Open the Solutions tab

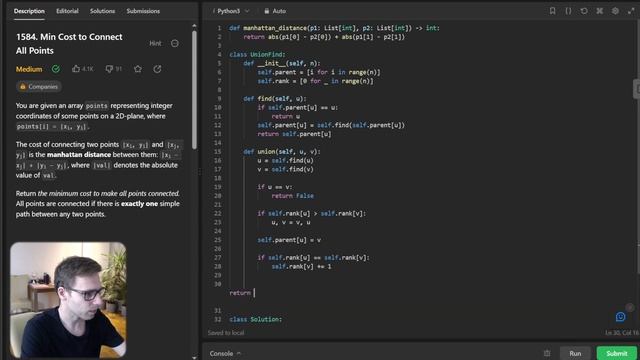(102, 11)
